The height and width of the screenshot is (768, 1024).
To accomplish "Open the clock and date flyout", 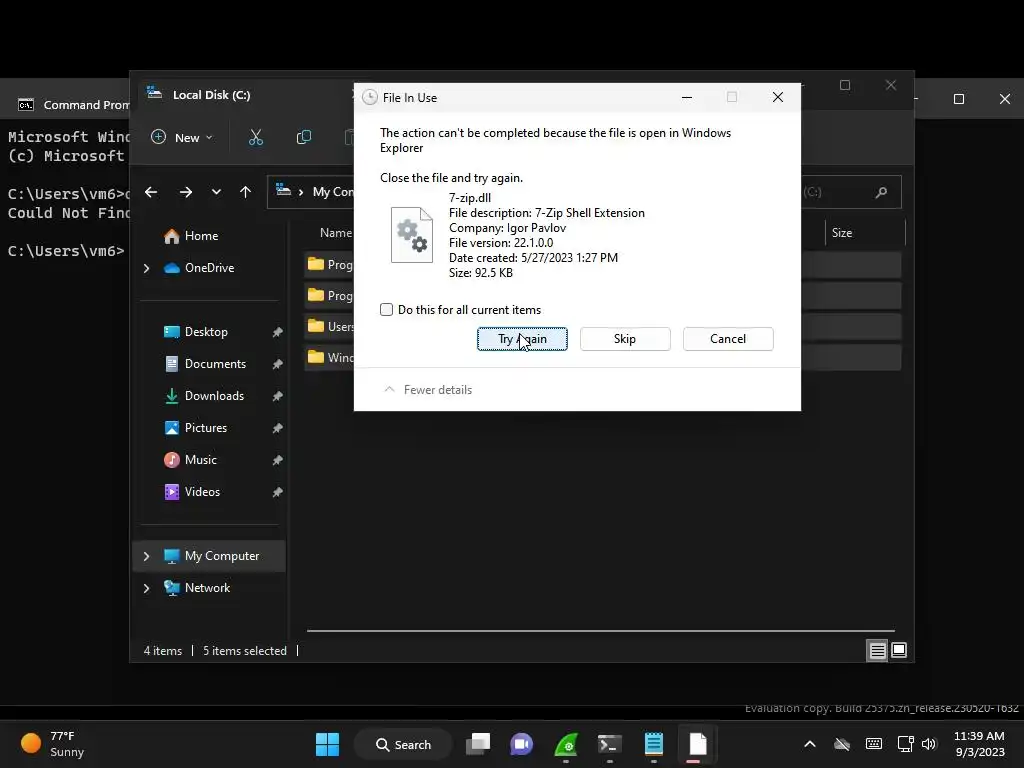I will point(980,744).
